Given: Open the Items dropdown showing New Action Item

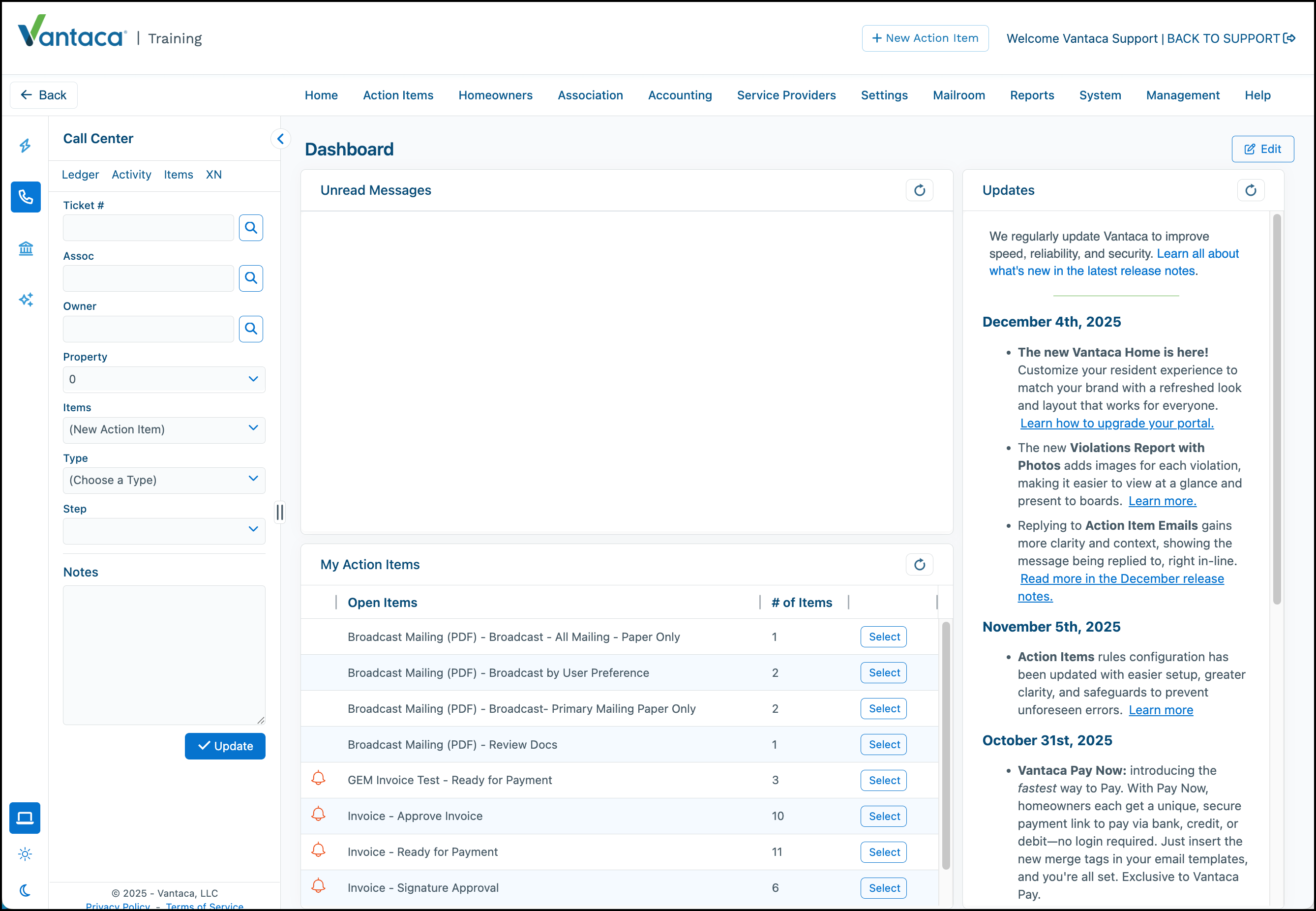Looking at the screenshot, I should point(164,430).
